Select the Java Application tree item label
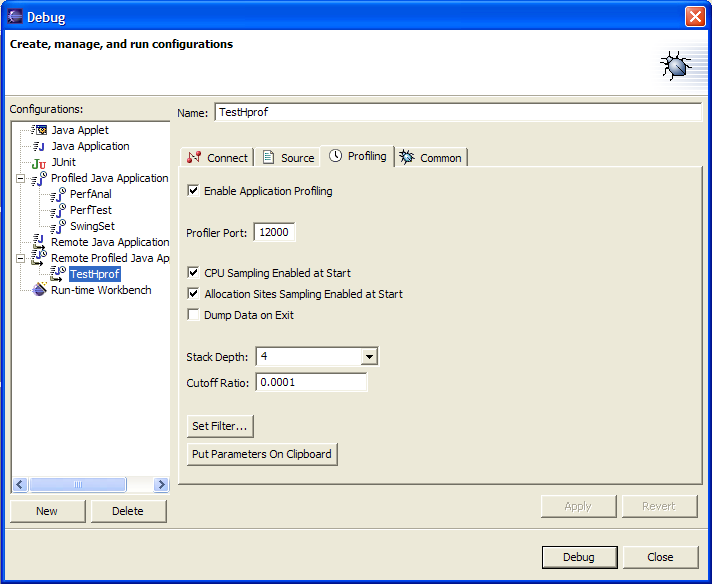 click(90, 146)
